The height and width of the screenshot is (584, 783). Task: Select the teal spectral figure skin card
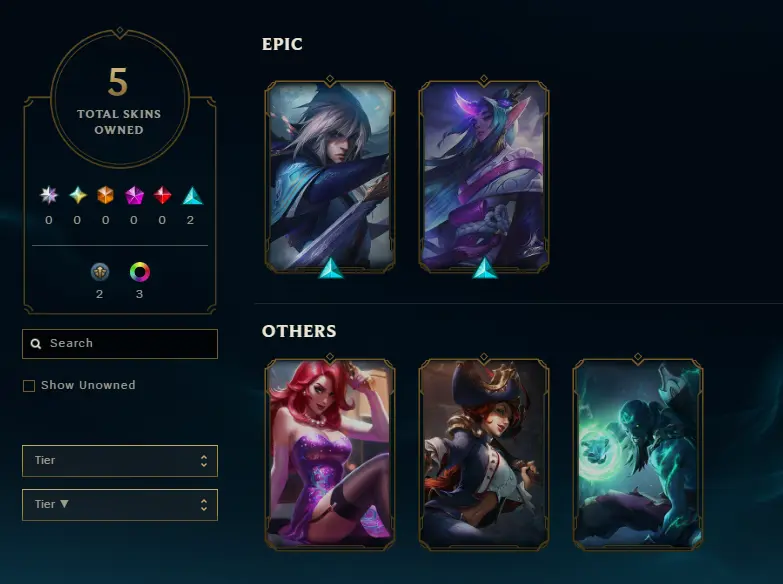[x=638, y=454]
